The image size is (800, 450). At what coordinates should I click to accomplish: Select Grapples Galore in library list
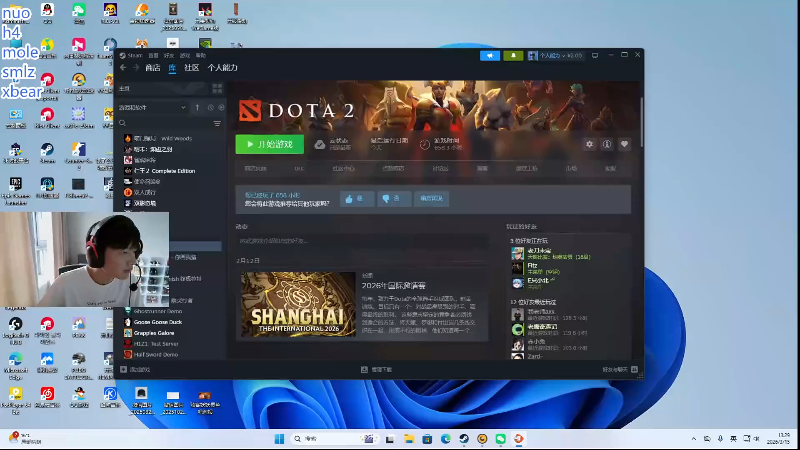pyautogui.click(x=149, y=333)
